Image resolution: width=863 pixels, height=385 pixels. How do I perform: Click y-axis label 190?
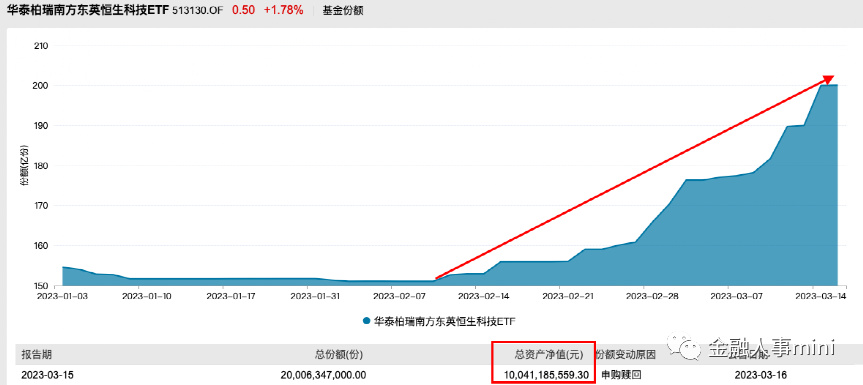41,126
